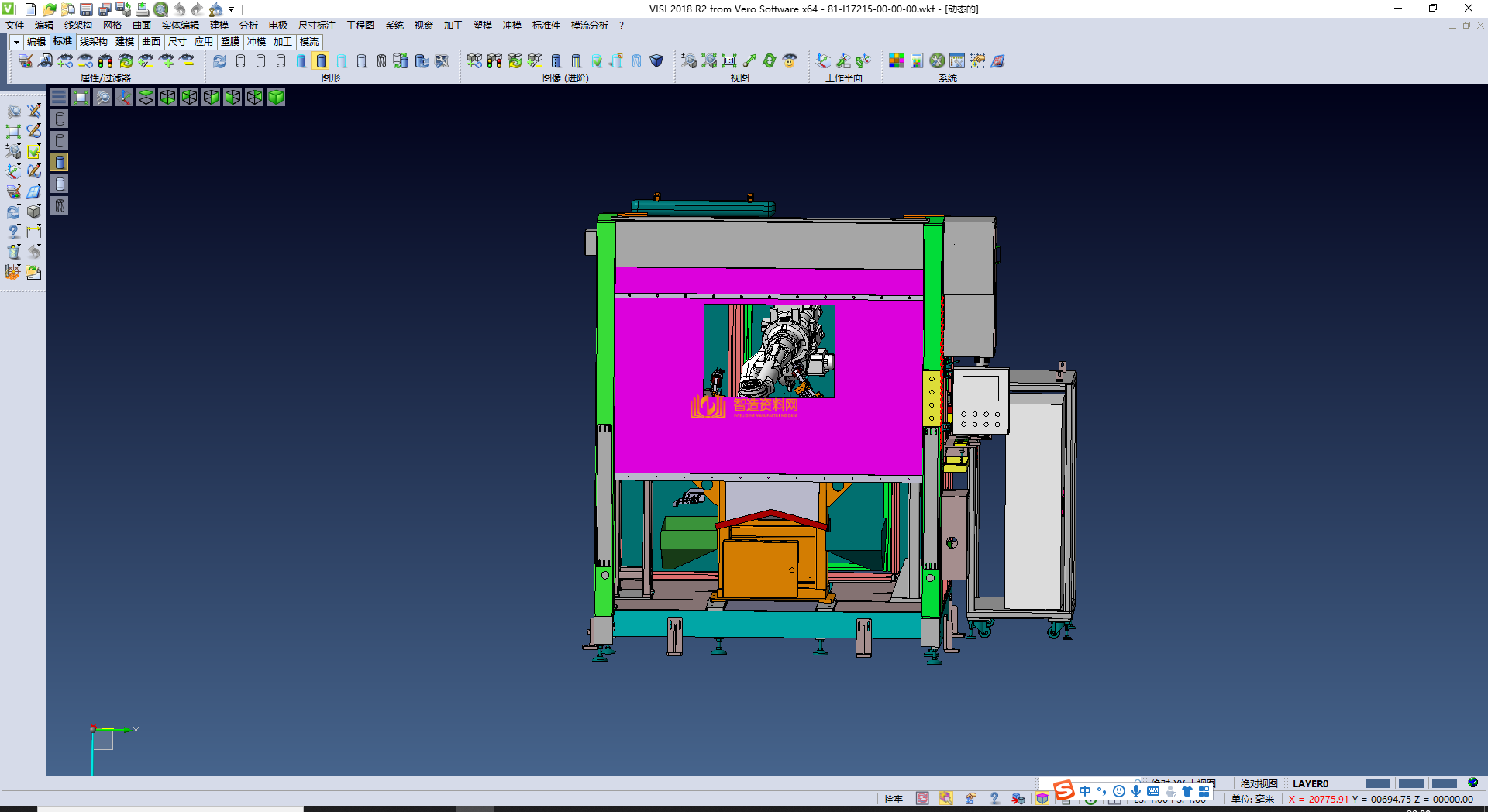Click the LAYER0 label in status bar
The height and width of the screenshot is (812, 1488).
click(x=1310, y=783)
